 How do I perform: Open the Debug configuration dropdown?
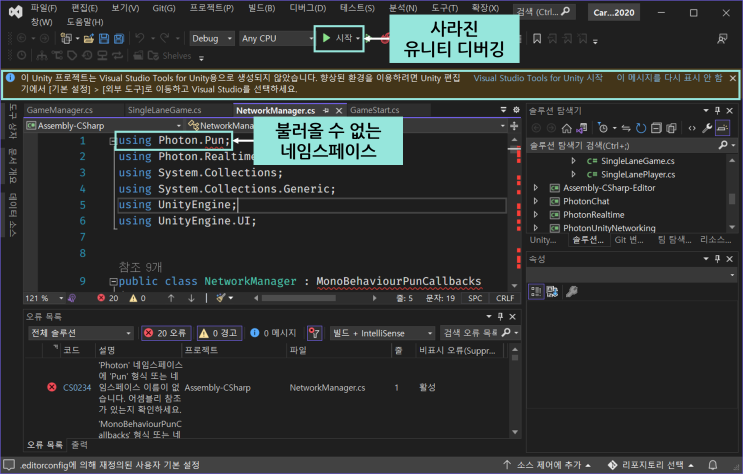[212, 38]
